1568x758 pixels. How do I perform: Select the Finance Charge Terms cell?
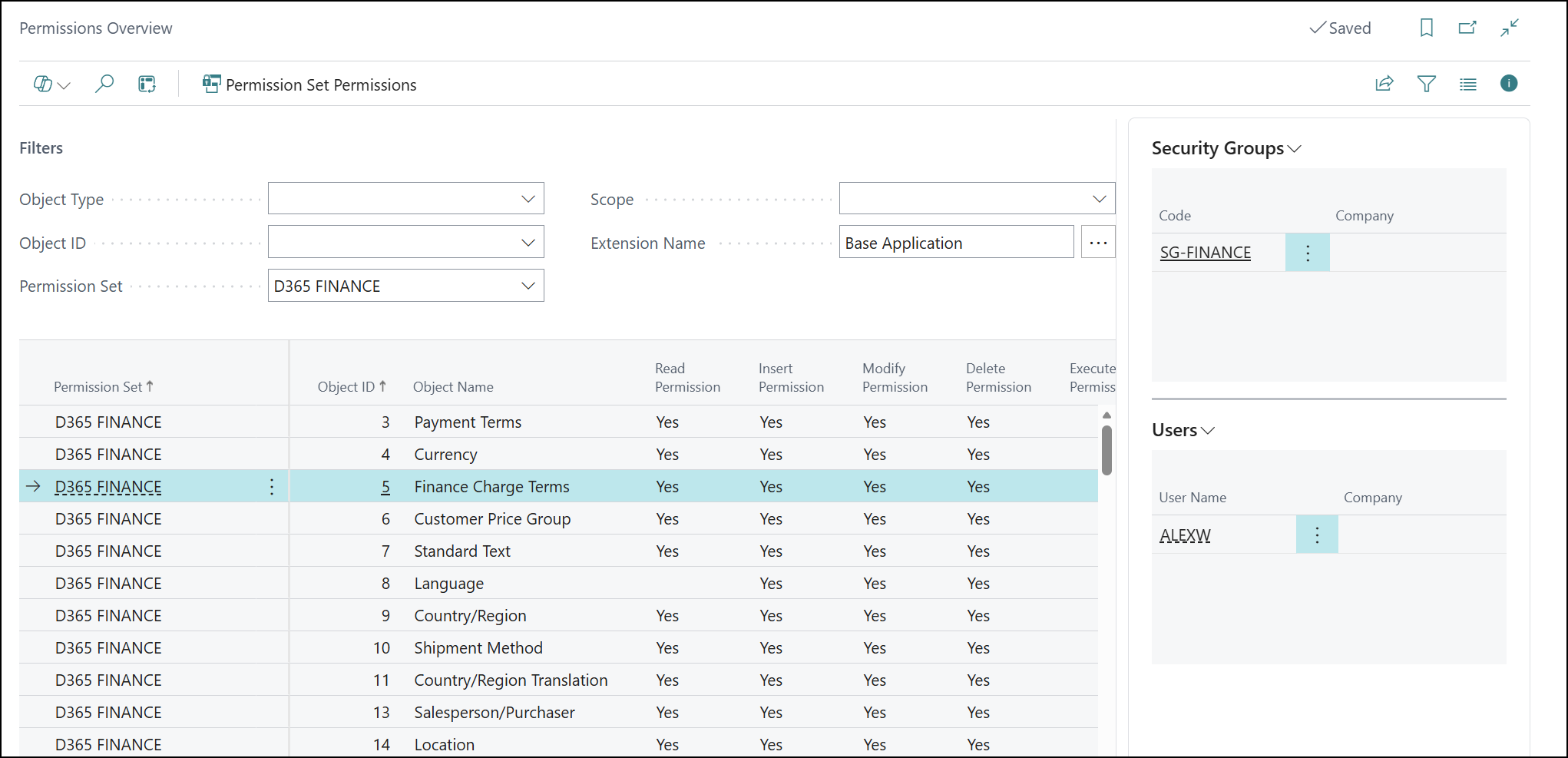(491, 487)
